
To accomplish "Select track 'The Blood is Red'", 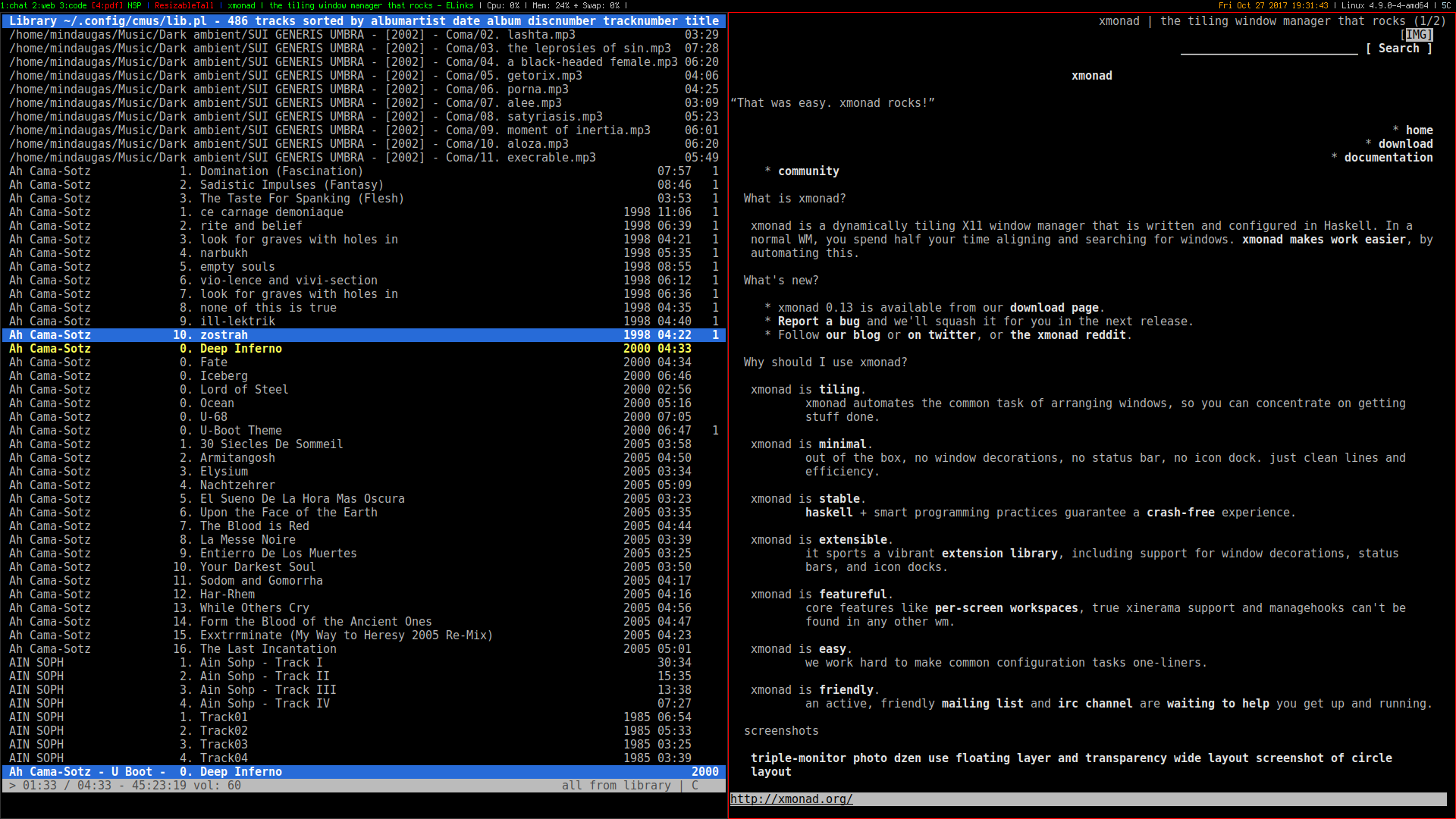I will pyautogui.click(x=364, y=526).
